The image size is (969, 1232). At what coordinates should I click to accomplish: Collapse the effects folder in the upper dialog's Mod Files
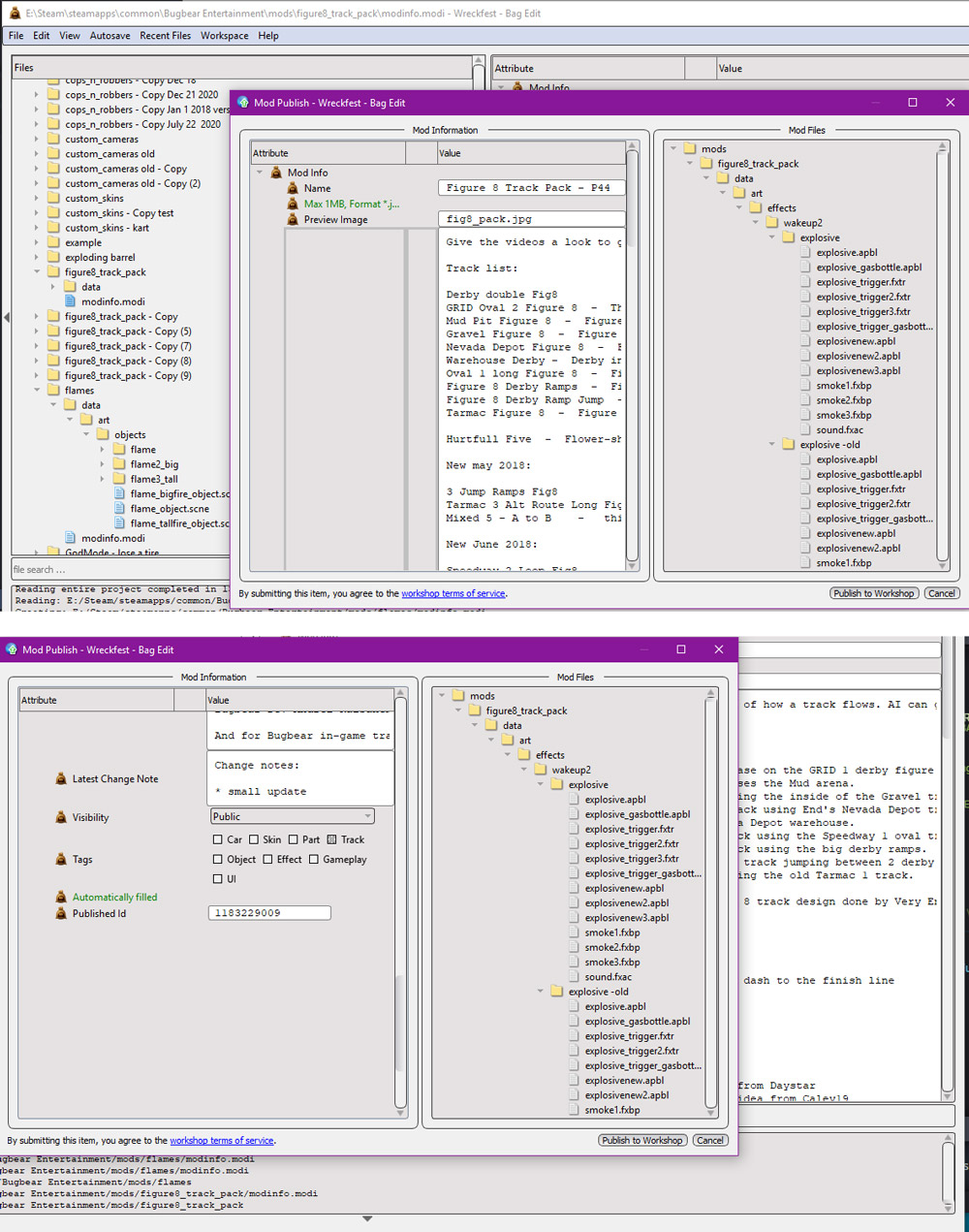tap(738, 208)
